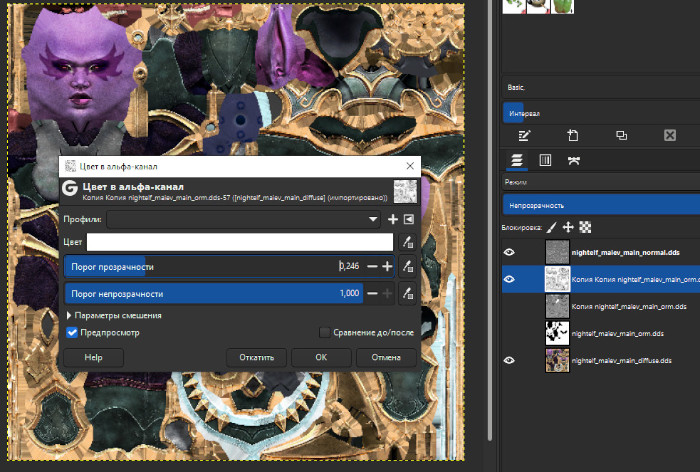Toggle lock alpha channel checkerboard icon
Viewport: 700px width, 472px height.
[x=585, y=227]
